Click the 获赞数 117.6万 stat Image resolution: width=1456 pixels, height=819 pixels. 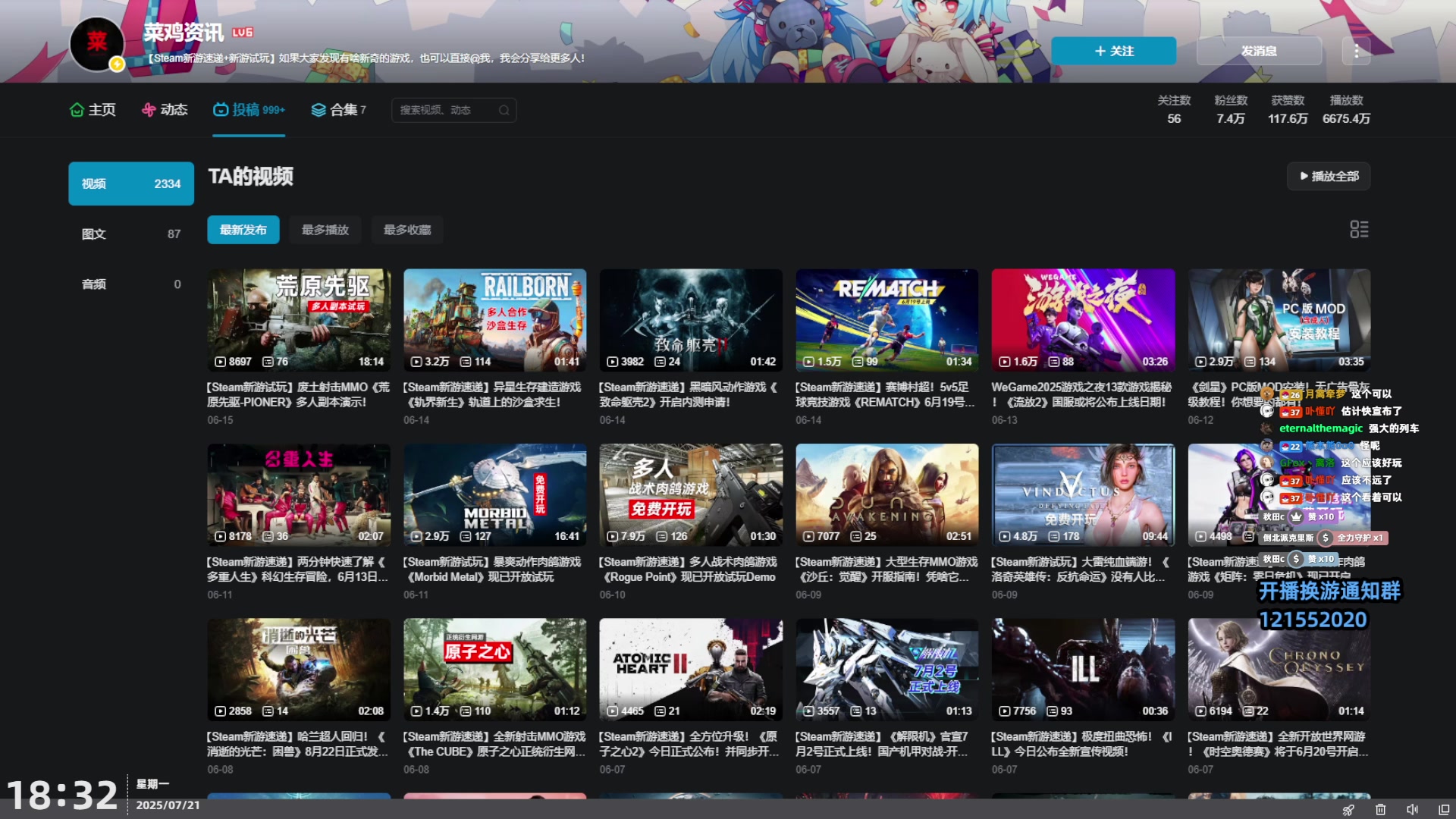(1288, 109)
